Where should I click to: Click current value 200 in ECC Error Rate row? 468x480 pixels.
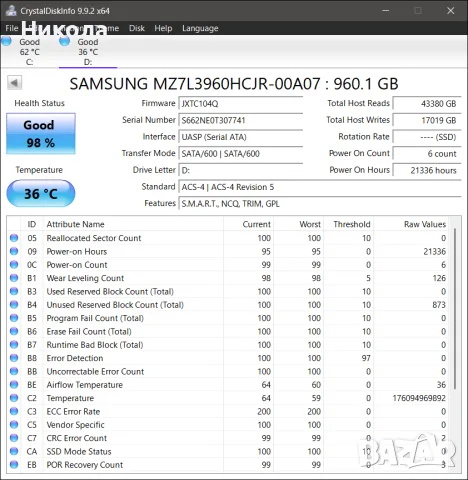click(x=264, y=411)
